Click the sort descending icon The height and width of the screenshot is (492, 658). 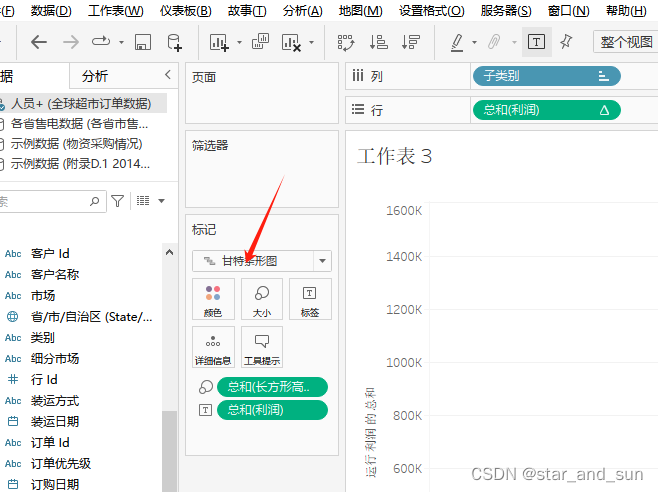point(410,42)
